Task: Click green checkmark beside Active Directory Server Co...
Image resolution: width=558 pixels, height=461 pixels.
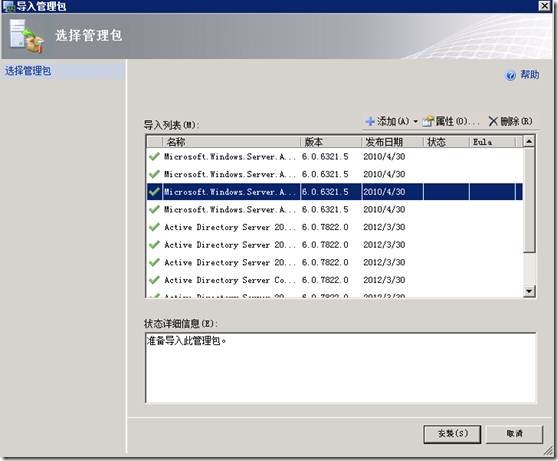Action: [154, 280]
